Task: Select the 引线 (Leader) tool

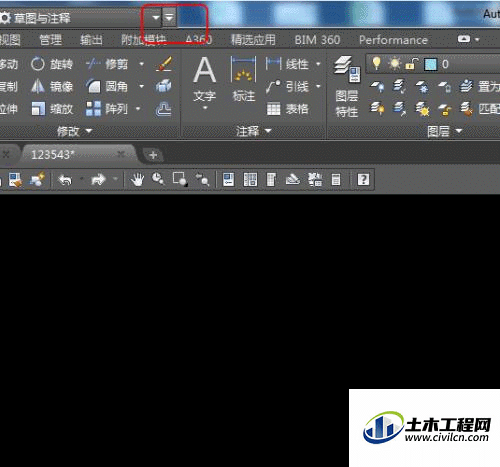Action: [287, 87]
